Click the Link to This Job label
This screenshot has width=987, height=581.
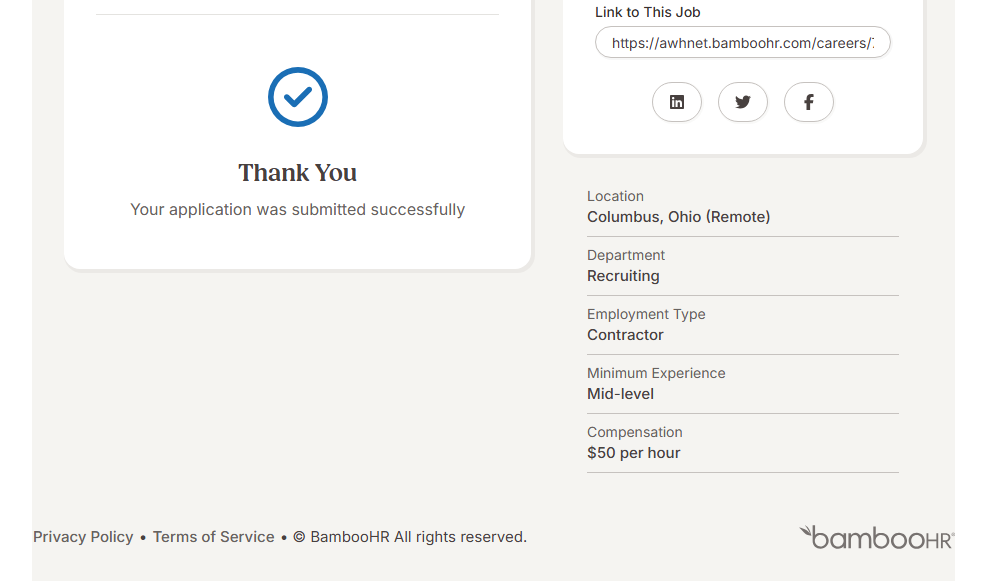pos(647,13)
